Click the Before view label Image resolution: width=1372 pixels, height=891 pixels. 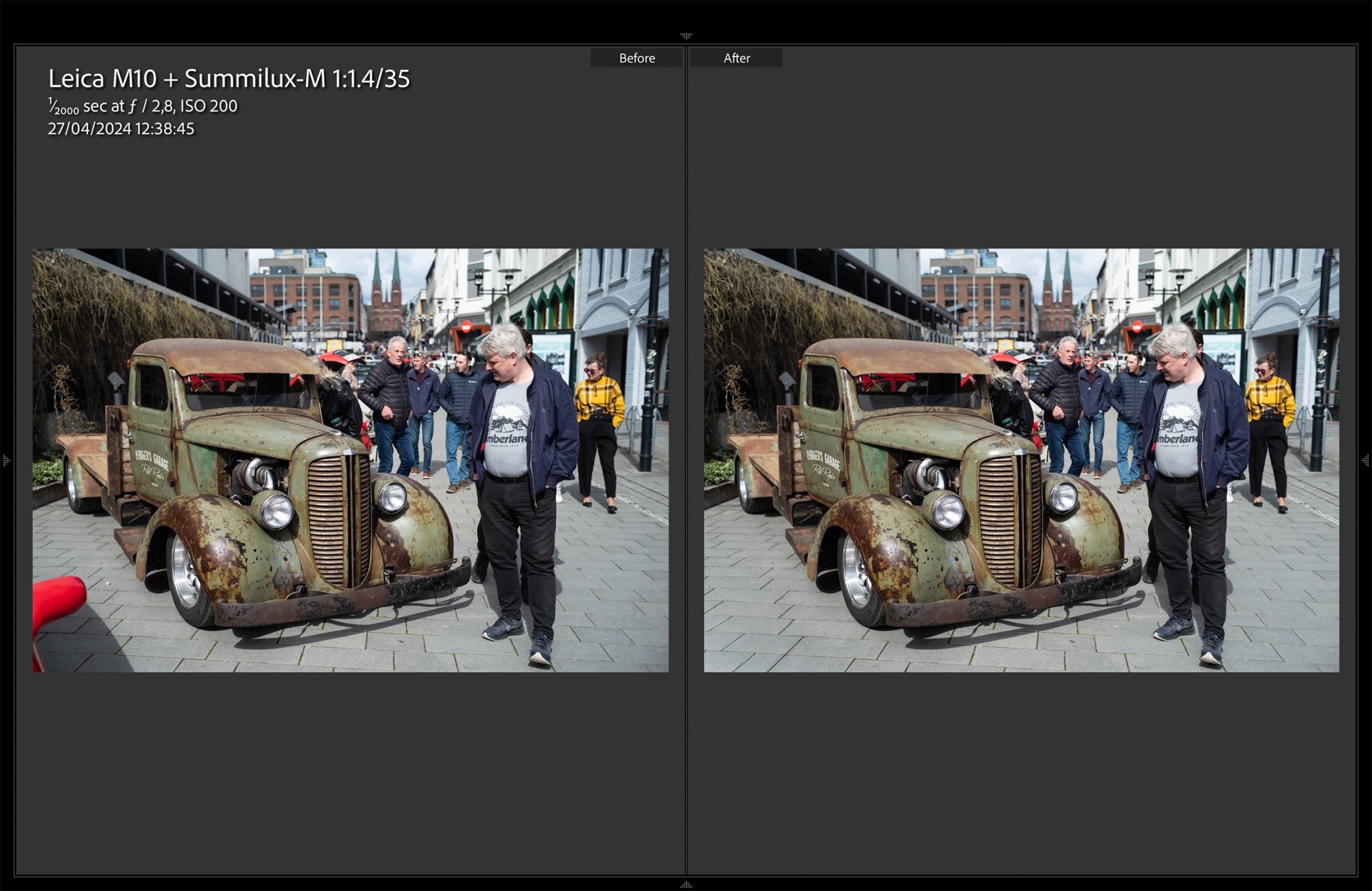point(636,58)
